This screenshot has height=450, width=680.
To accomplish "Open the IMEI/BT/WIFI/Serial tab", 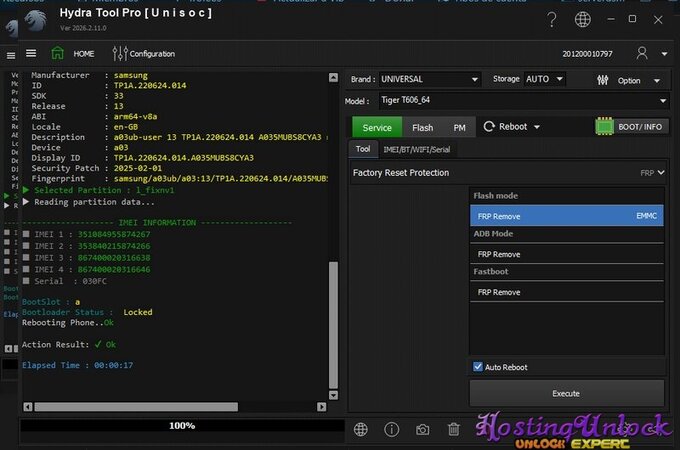I will coord(418,149).
